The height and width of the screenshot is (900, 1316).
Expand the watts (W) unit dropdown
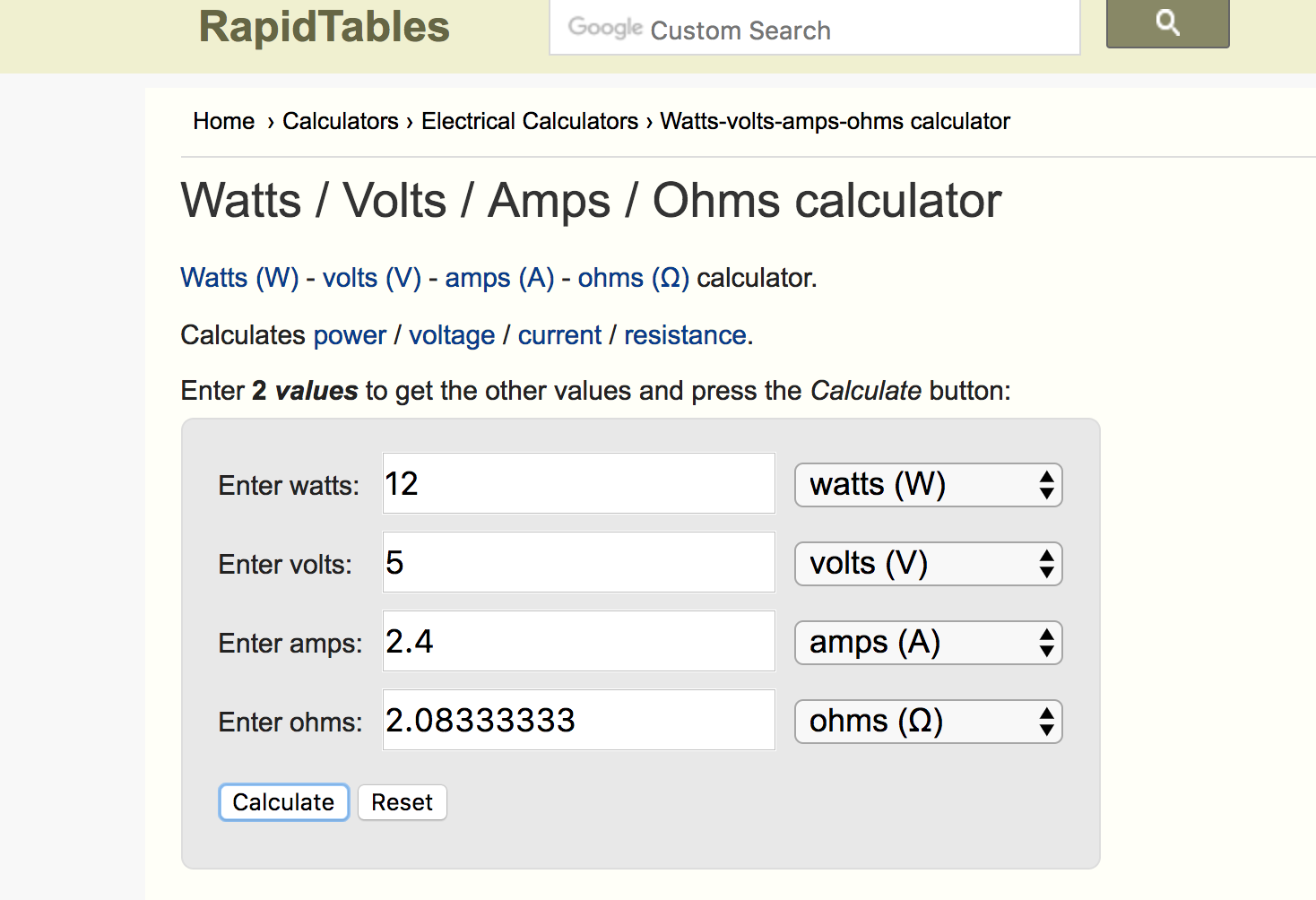928,485
